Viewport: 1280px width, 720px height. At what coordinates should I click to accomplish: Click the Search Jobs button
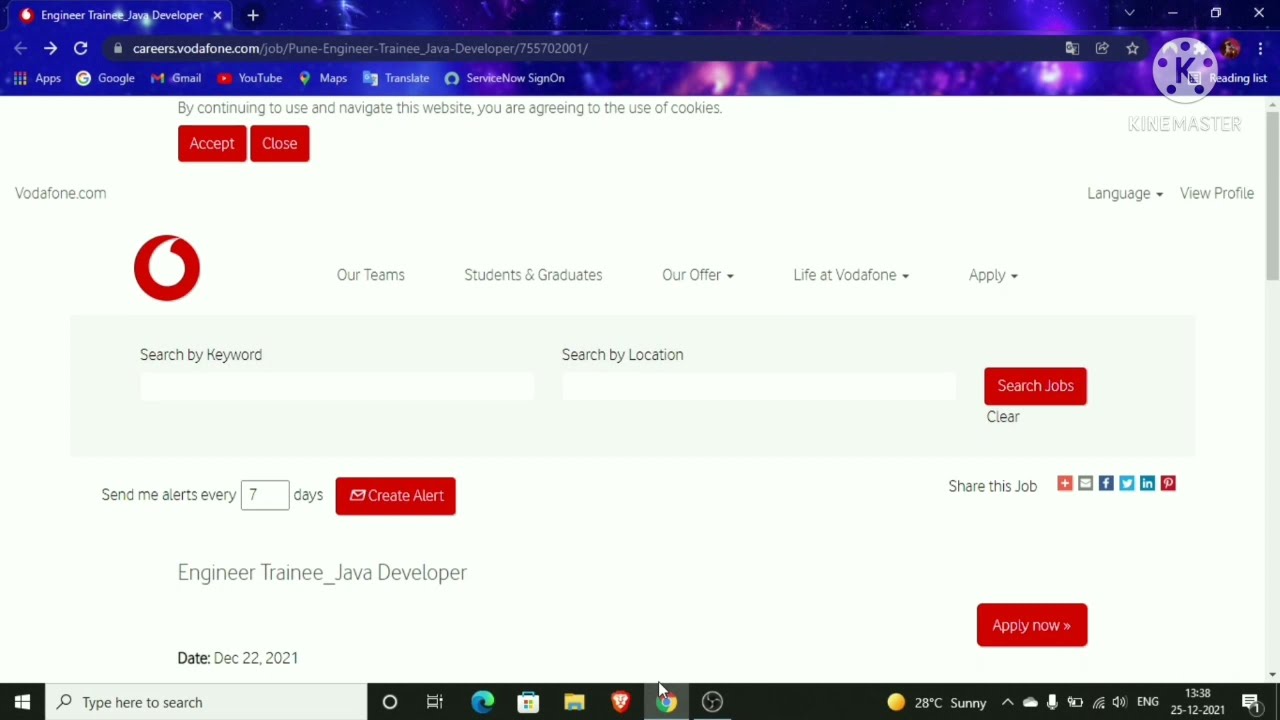pyautogui.click(x=1035, y=386)
